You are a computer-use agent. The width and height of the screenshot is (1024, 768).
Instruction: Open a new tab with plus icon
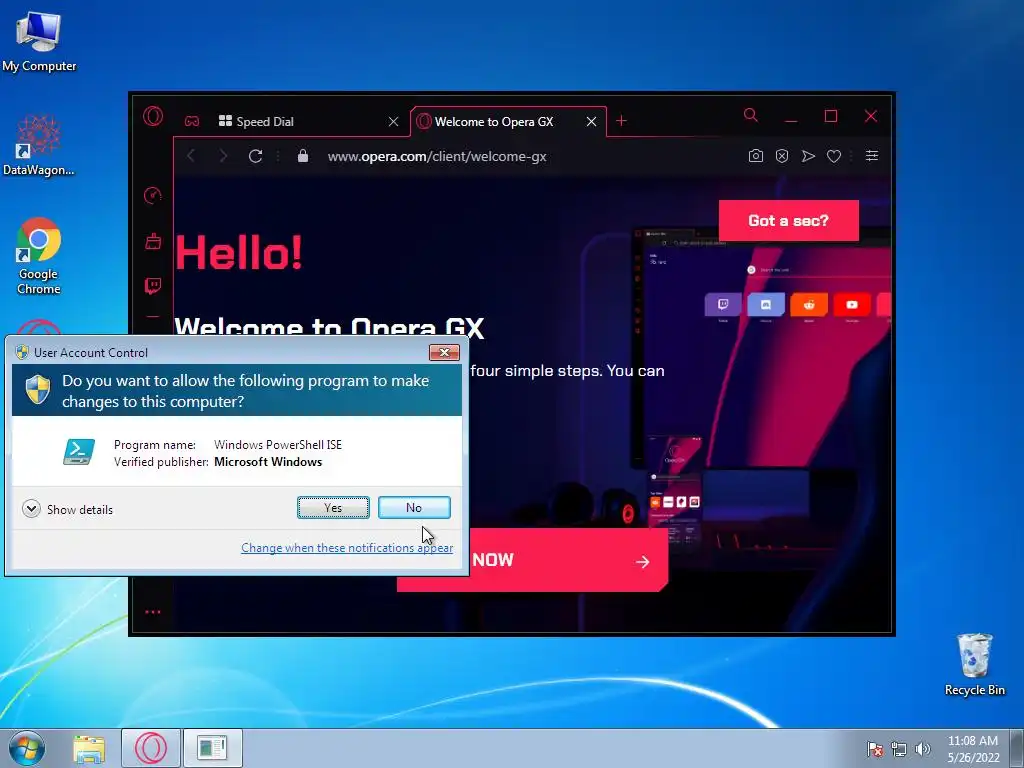point(621,121)
